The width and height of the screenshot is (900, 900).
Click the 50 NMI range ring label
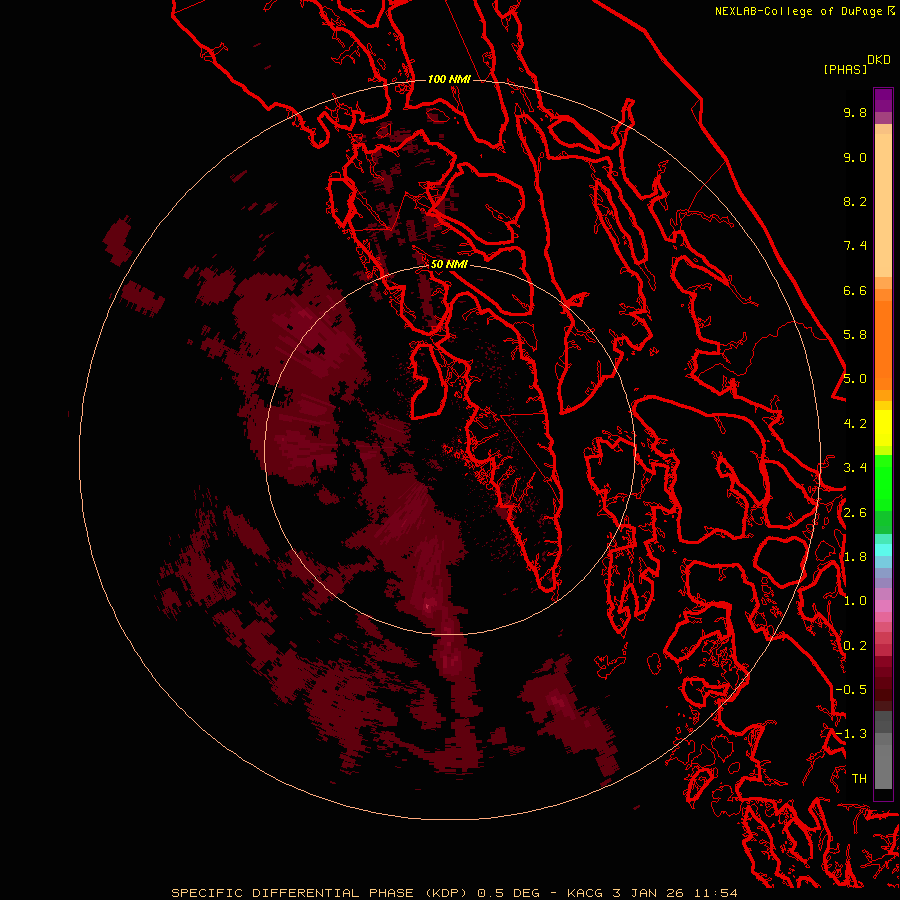point(449,264)
